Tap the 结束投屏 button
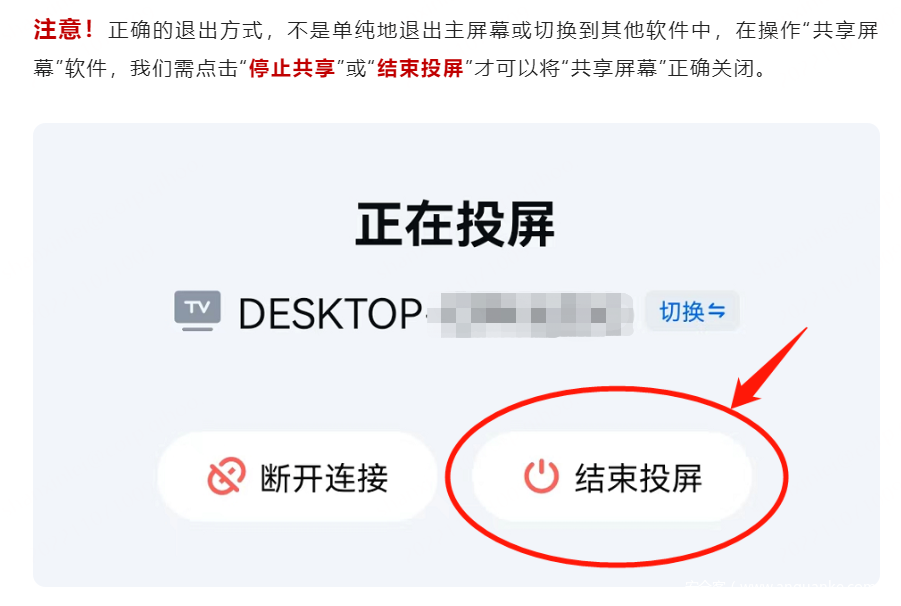The height and width of the screenshot is (606, 901). pos(611,477)
